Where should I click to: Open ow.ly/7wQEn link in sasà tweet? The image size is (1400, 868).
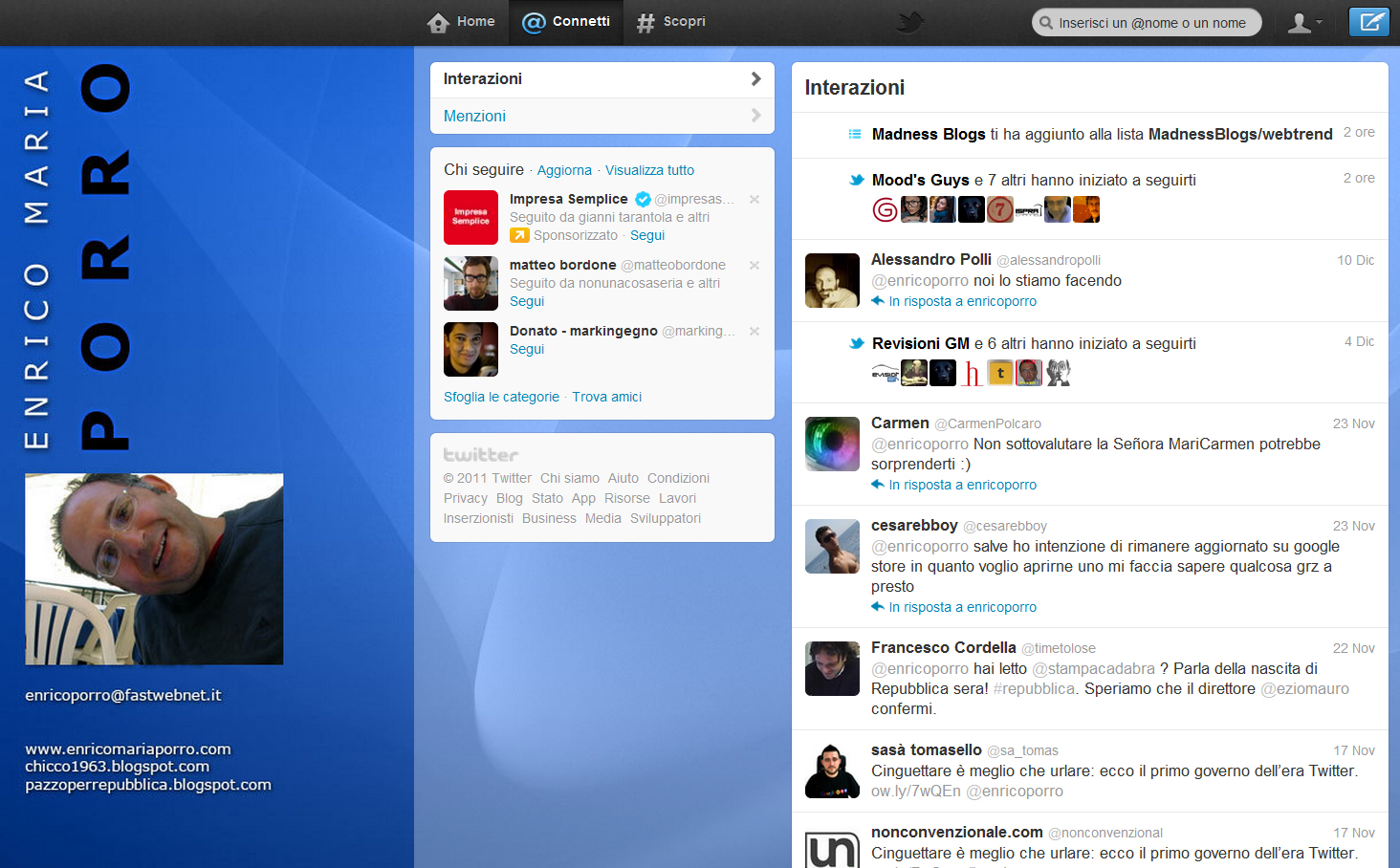point(916,792)
